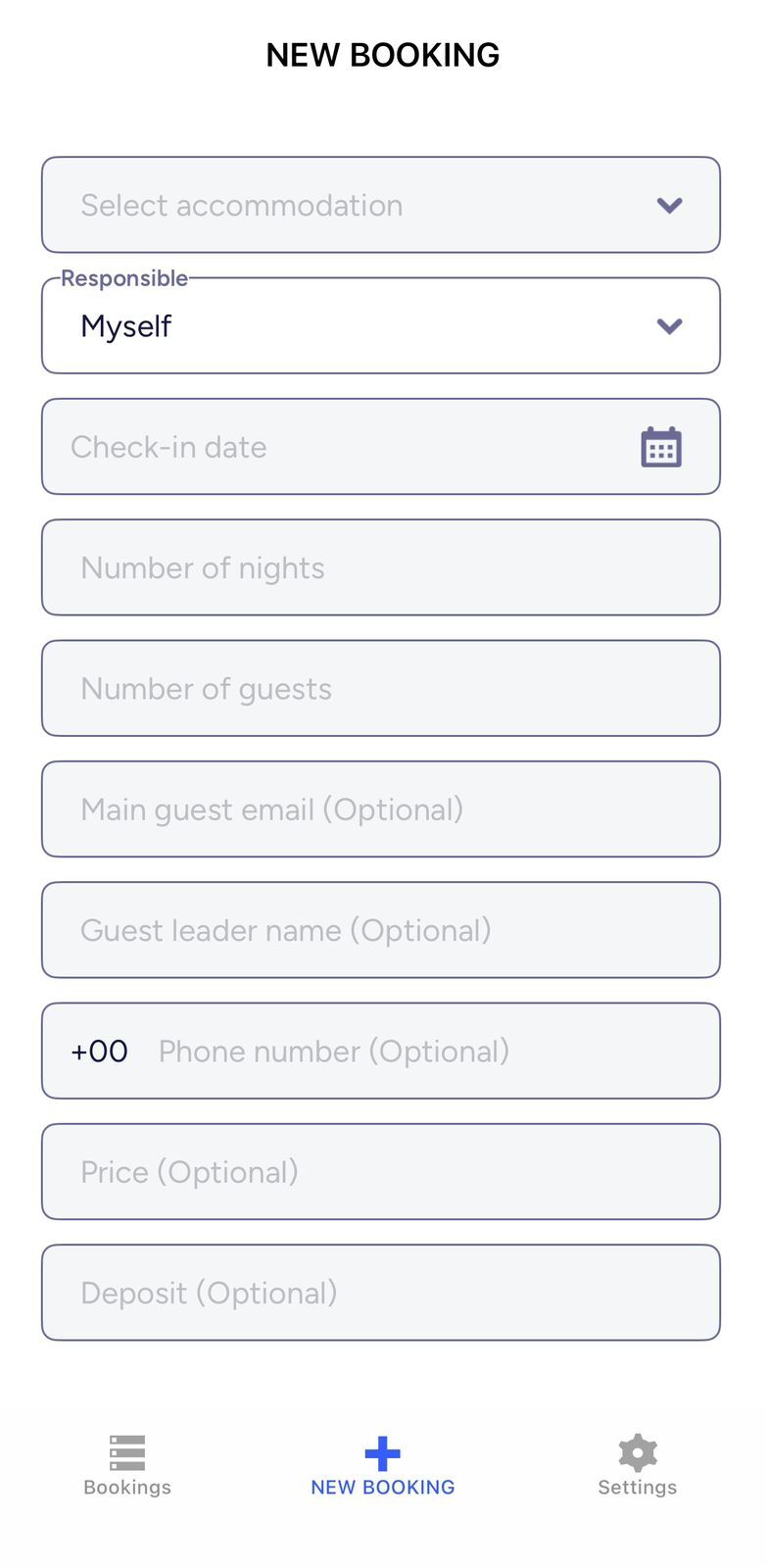The image size is (766, 1568).
Task: Tap the blue plus icon
Action: point(382,1452)
